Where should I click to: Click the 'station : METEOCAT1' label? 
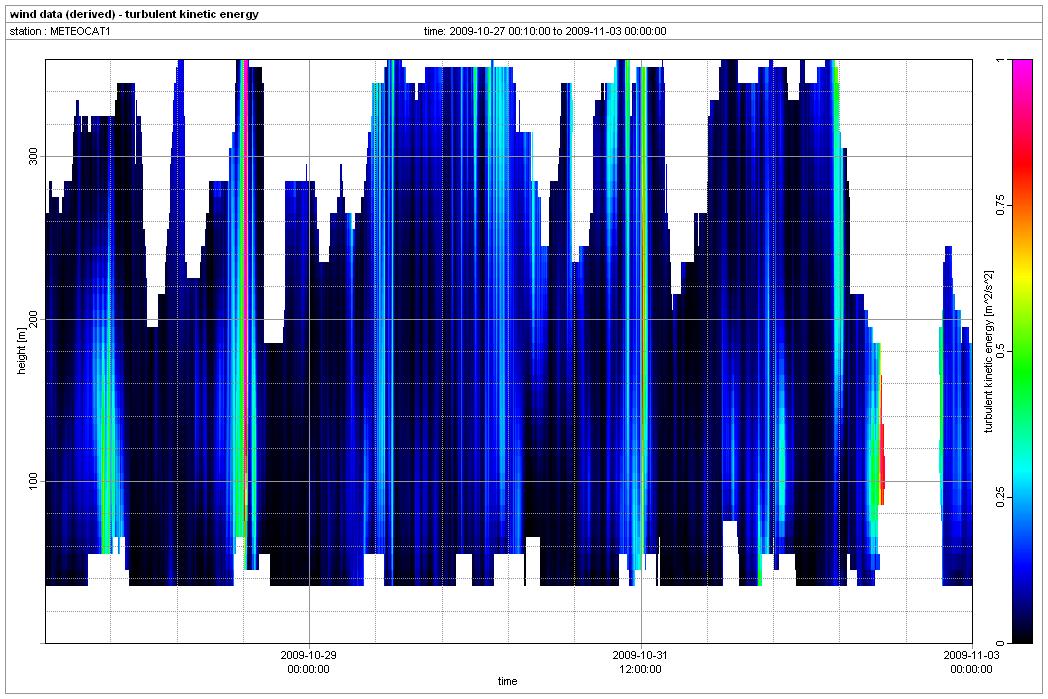(x=59, y=31)
